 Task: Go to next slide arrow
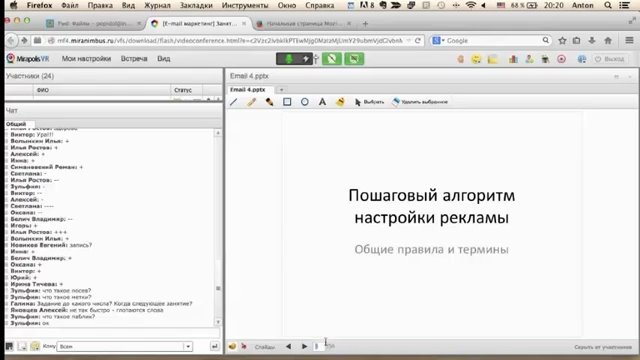[x=304, y=347]
